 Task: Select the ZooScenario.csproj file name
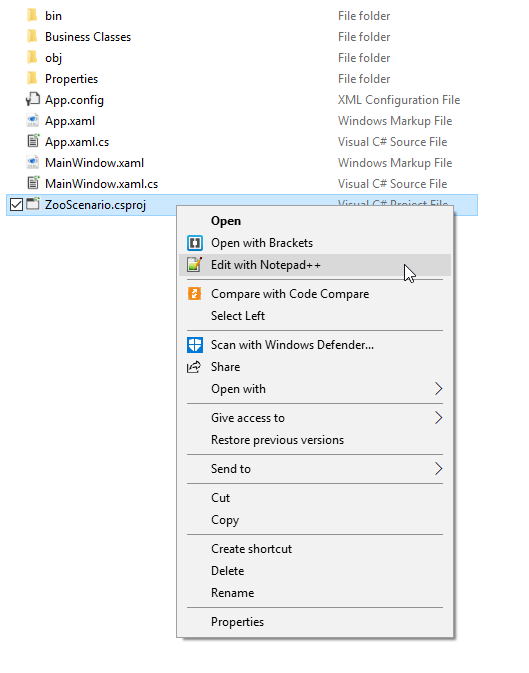coord(95,205)
